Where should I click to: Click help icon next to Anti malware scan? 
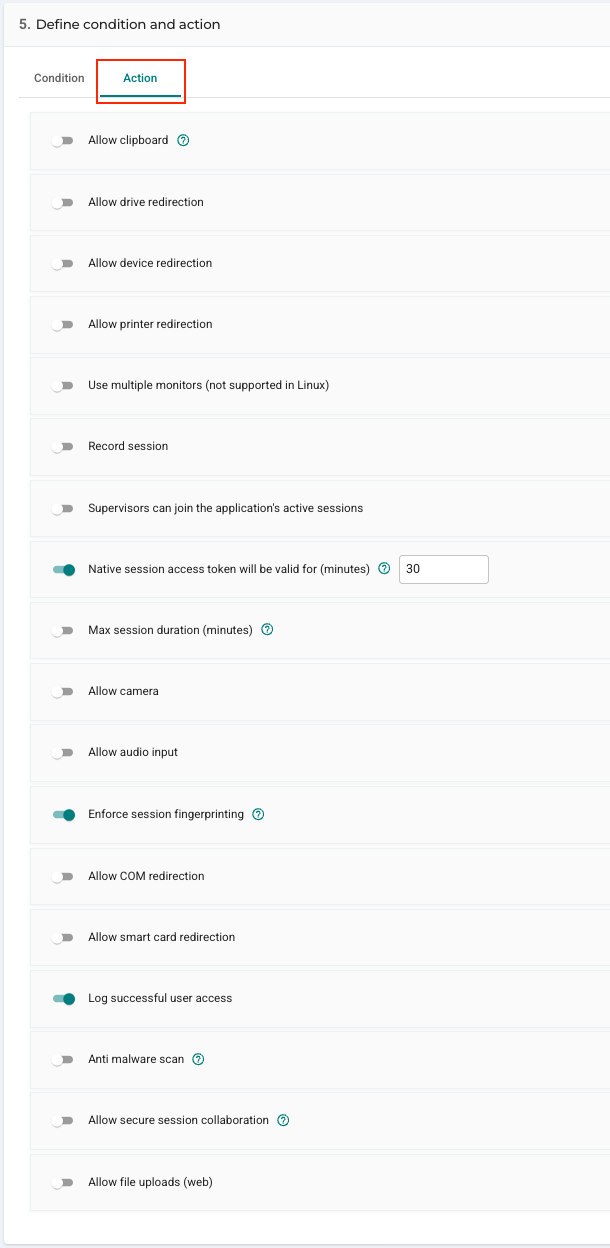click(198, 1059)
